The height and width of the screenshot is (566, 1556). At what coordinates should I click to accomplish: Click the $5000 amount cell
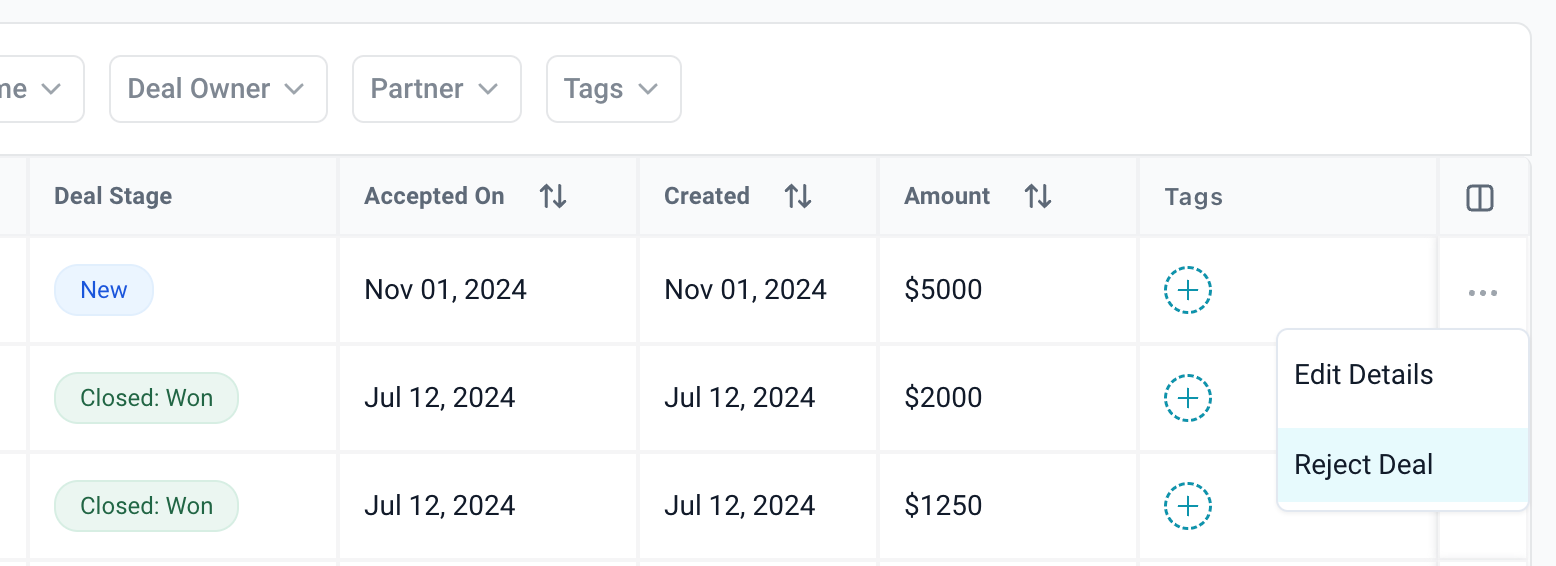click(943, 290)
